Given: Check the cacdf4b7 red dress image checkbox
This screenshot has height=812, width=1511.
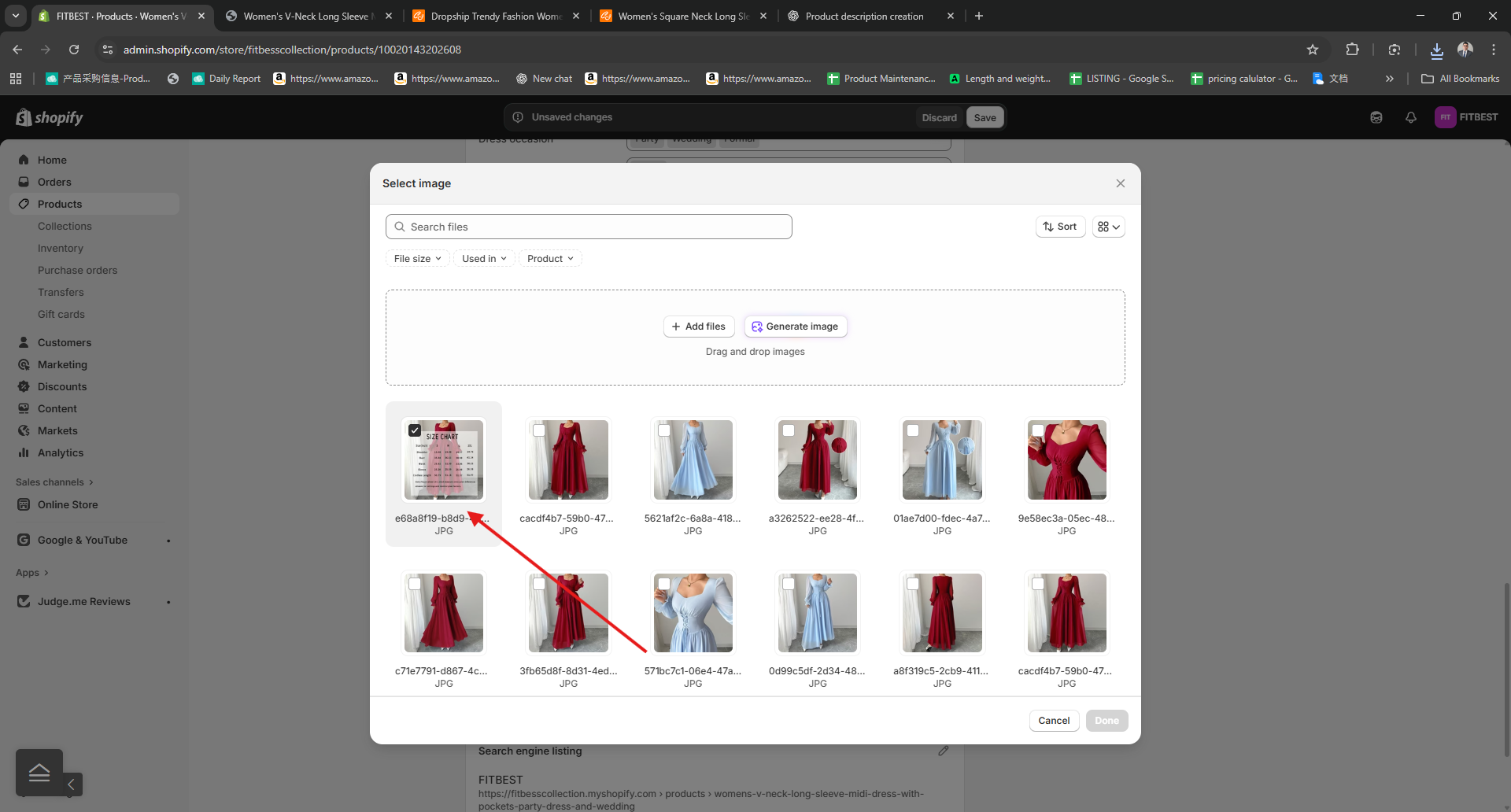Looking at the screenshot, I should (x=539, y=430).
